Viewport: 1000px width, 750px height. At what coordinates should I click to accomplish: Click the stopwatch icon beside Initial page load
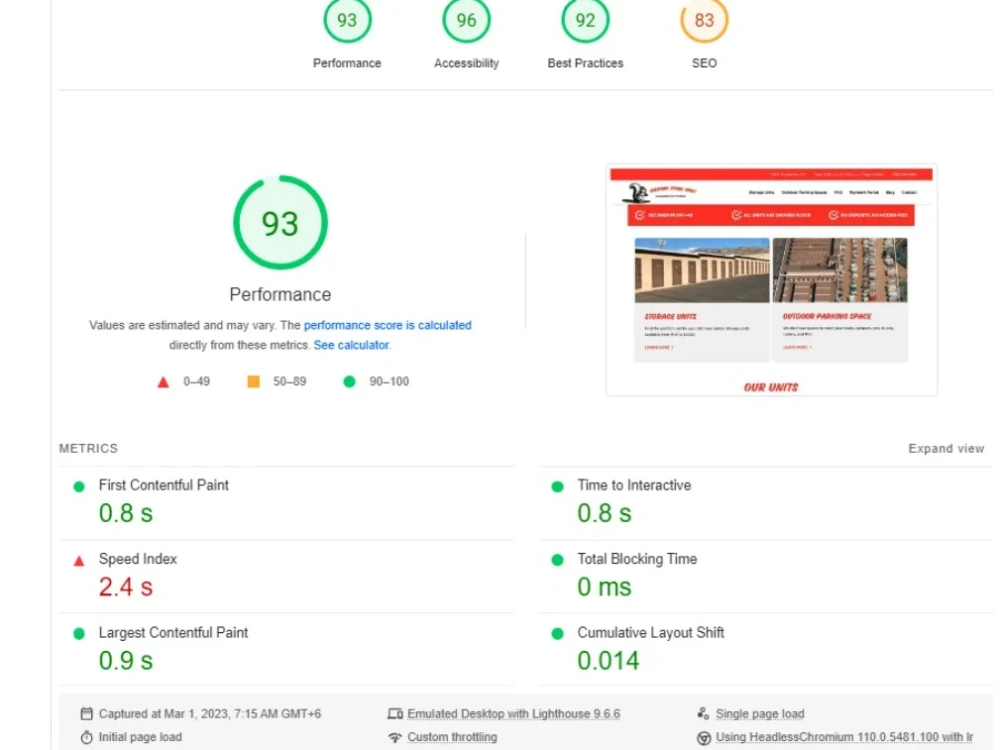pyautogui.click(x=87, y=737)
